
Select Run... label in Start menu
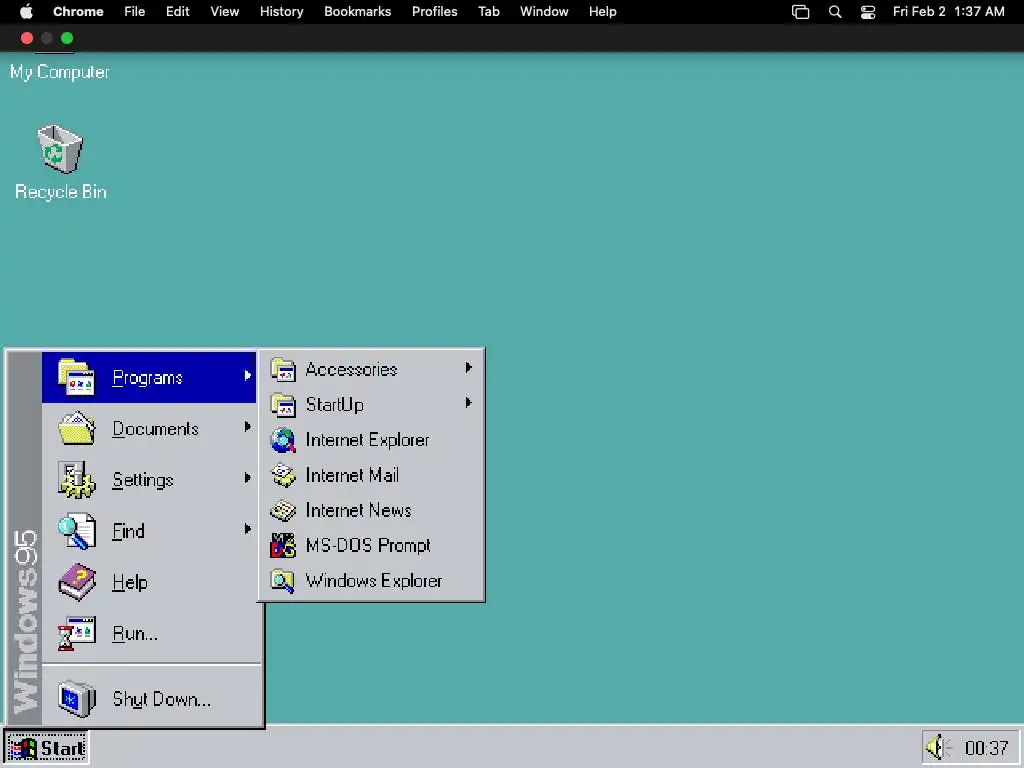pyautogui.click(x=135, y=633)
